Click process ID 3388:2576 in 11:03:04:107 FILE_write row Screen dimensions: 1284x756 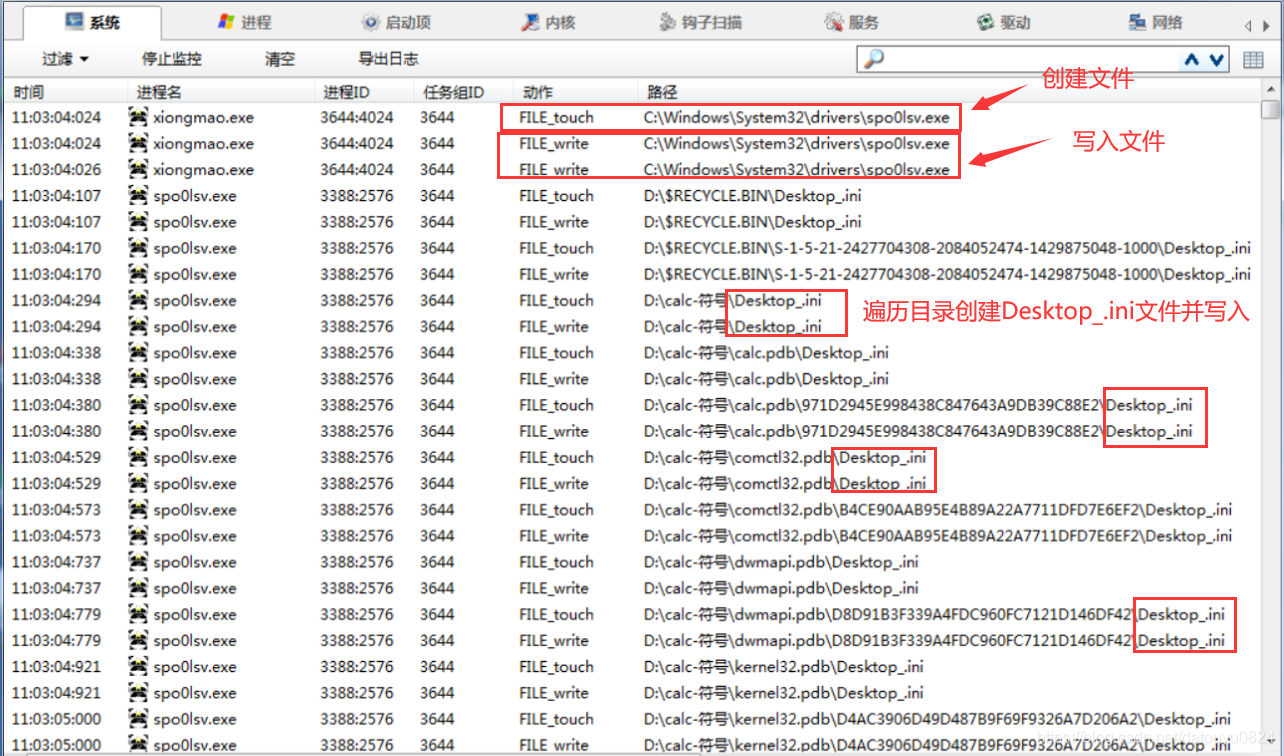[357, 222]
